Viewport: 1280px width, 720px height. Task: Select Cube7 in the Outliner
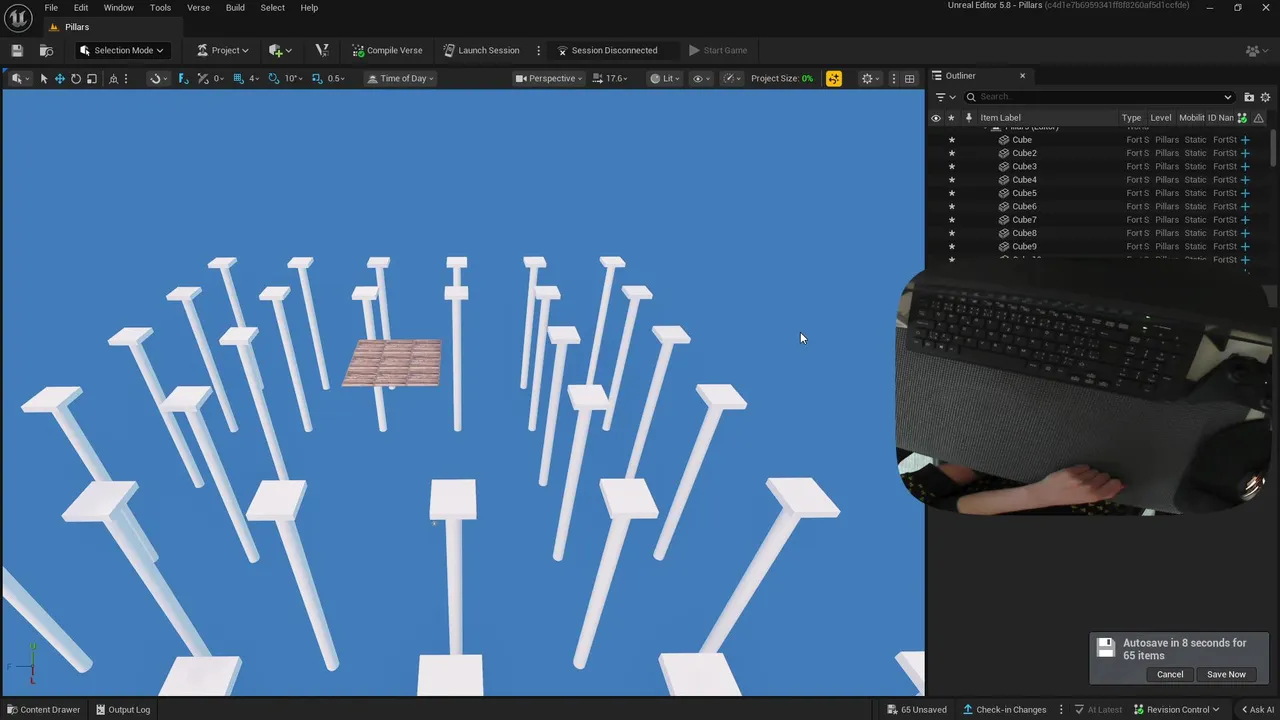tap(1024, 220)
